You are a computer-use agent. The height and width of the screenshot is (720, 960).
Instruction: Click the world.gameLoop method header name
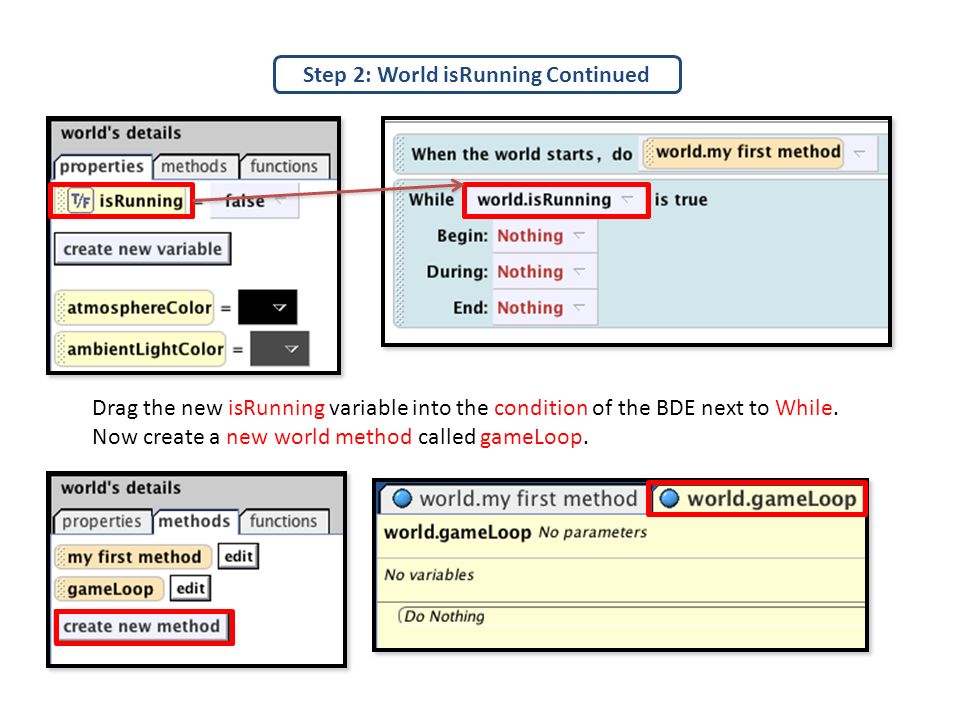coord(457,532)
